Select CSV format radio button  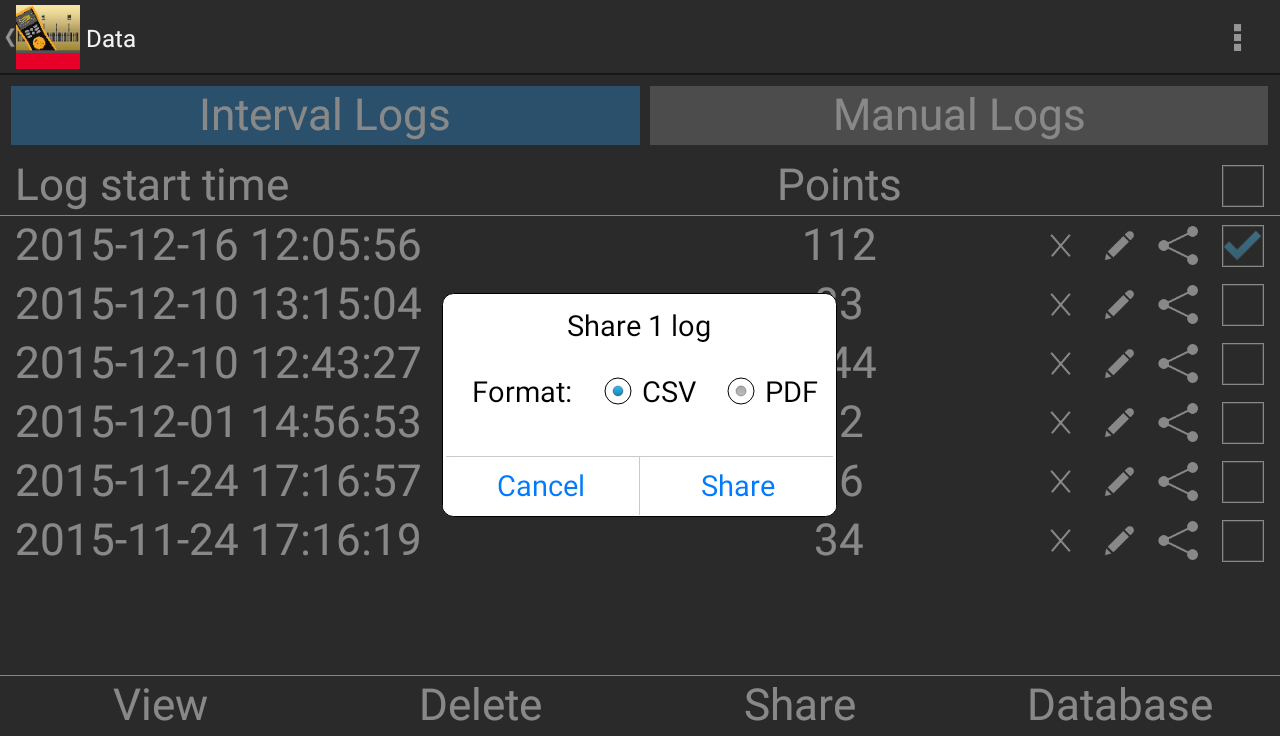click(x=618, y=392)
